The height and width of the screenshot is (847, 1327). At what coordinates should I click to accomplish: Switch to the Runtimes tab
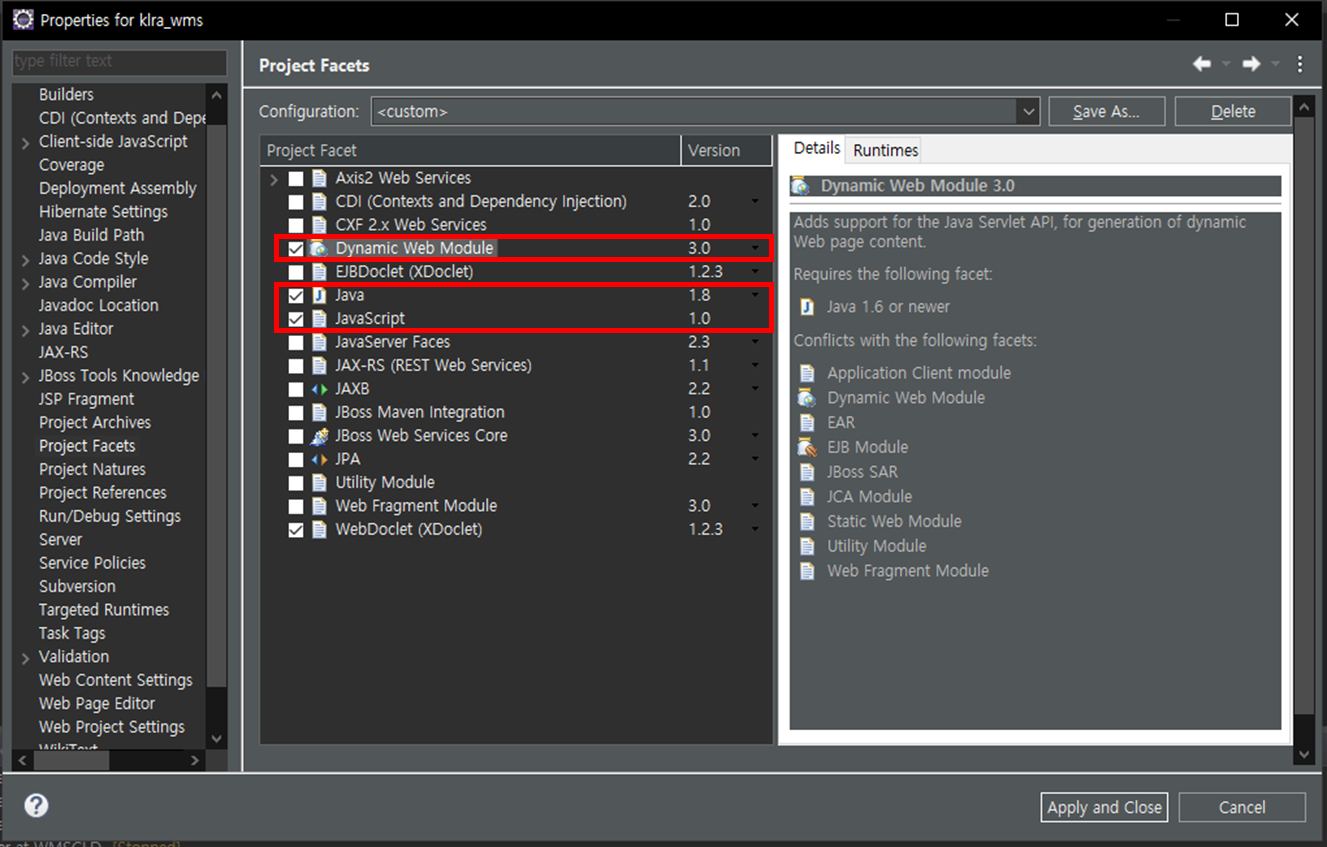coord(885,150)
